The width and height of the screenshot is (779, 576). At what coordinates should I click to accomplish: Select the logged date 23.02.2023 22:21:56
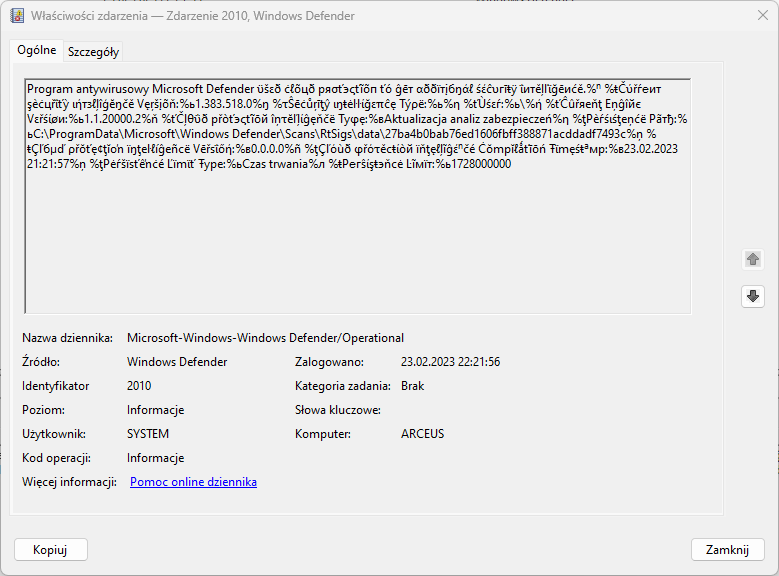click(451, 362)
